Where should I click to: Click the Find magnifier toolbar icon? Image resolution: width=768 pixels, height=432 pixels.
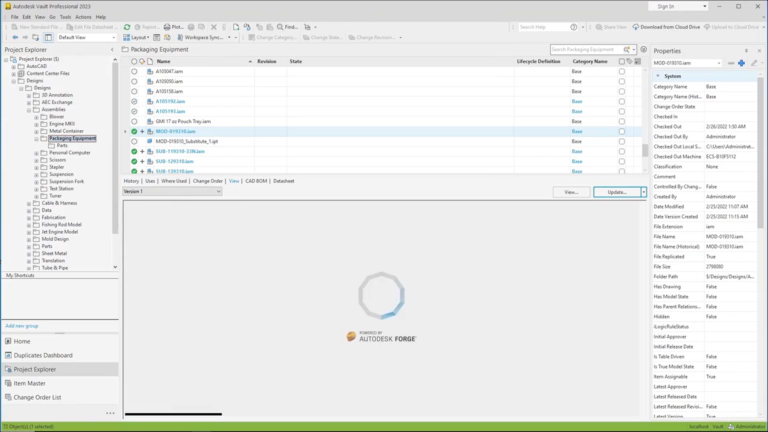click(x=280, y=27)
